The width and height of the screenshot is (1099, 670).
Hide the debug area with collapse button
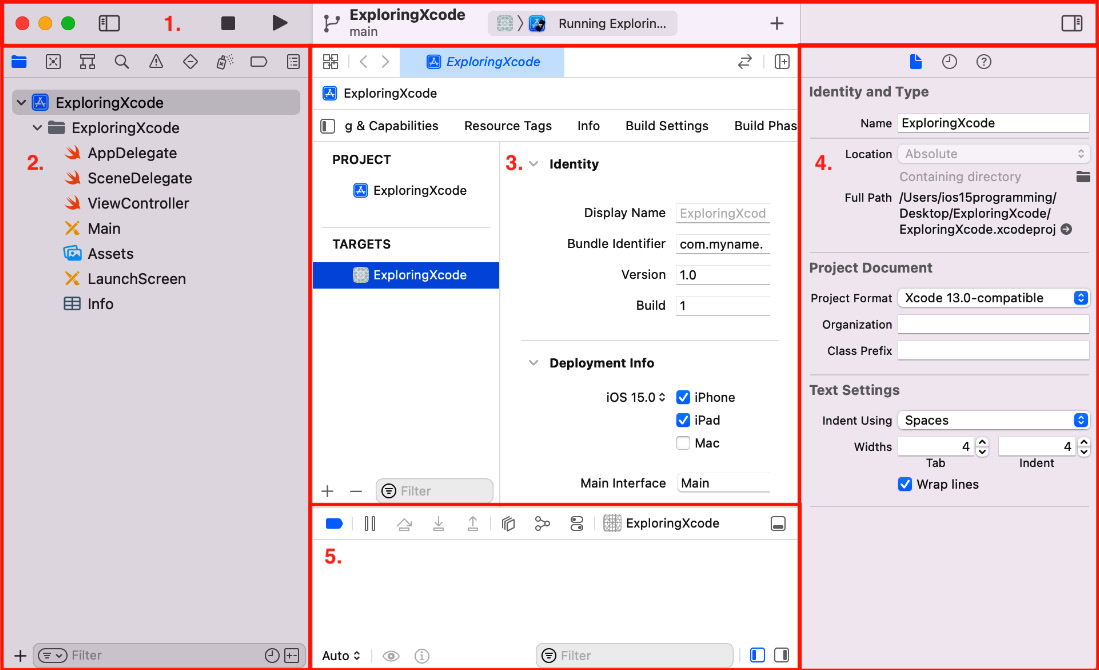click(x=778, y=524)
